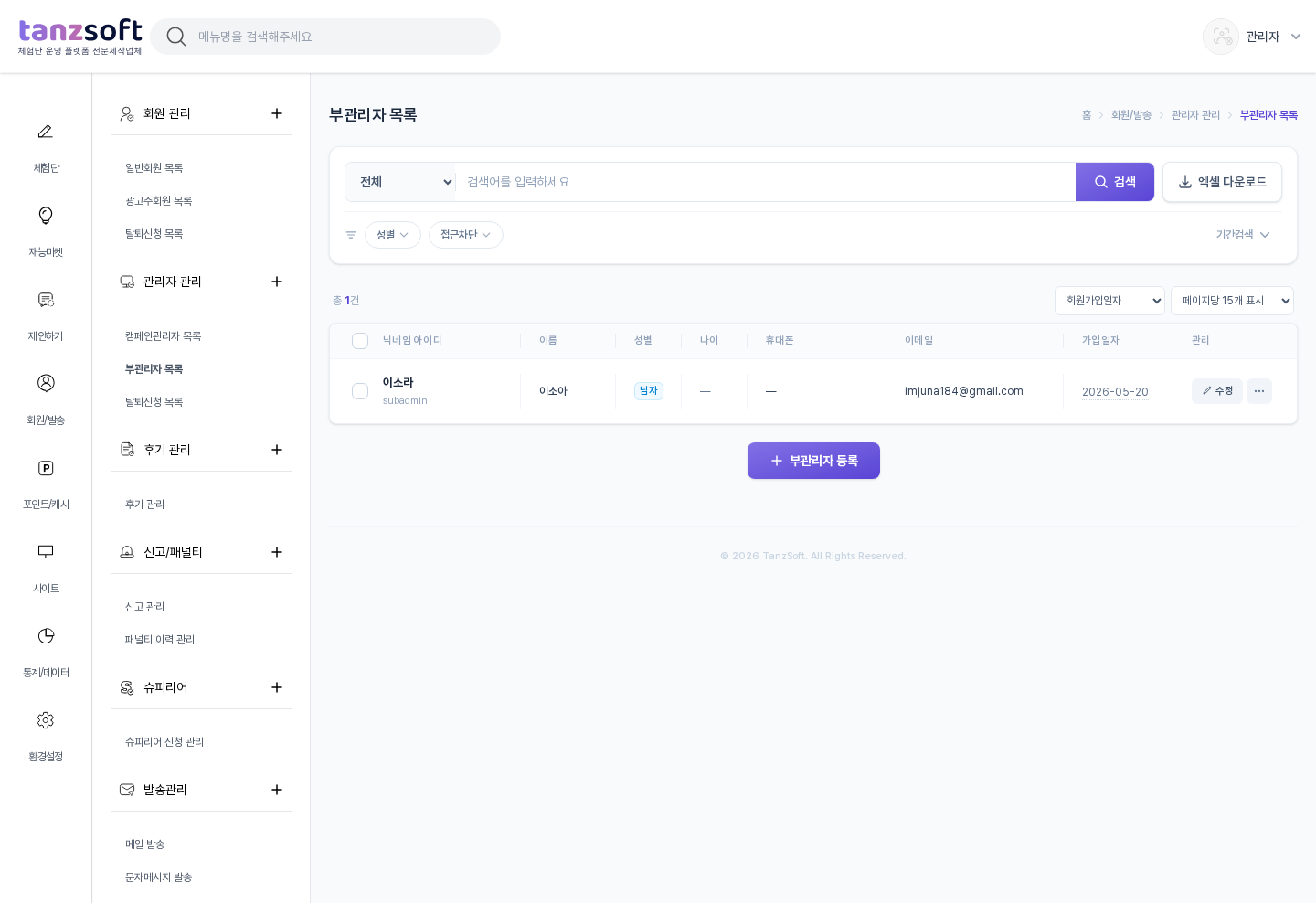Image resolution: width=1316 pixels, height=903 pixels.
Task: Expand the 관리자 account menu chevron
Action: click(x=1296, y=37)
